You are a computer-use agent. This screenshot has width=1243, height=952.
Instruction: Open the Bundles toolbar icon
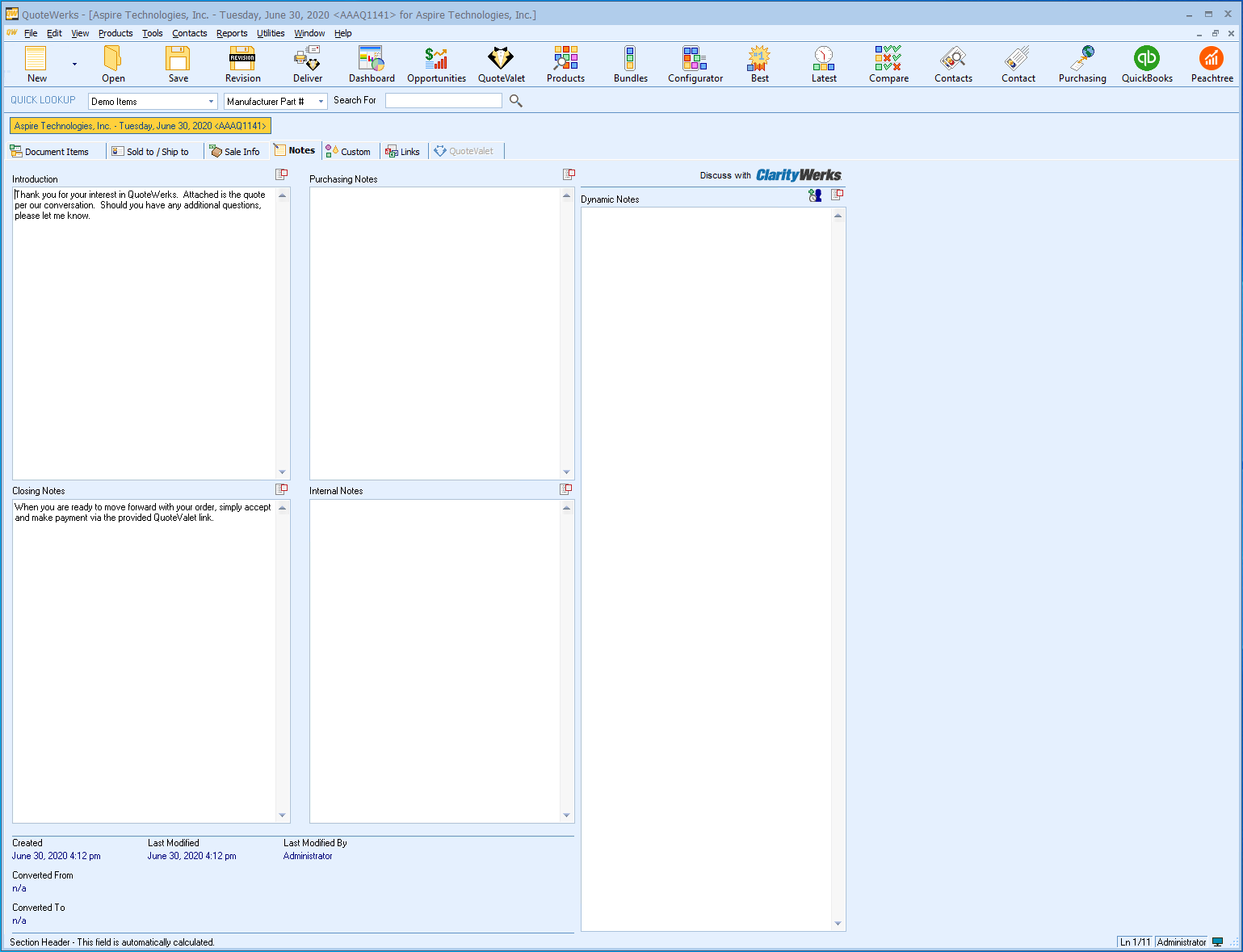[x=630, y=65]
